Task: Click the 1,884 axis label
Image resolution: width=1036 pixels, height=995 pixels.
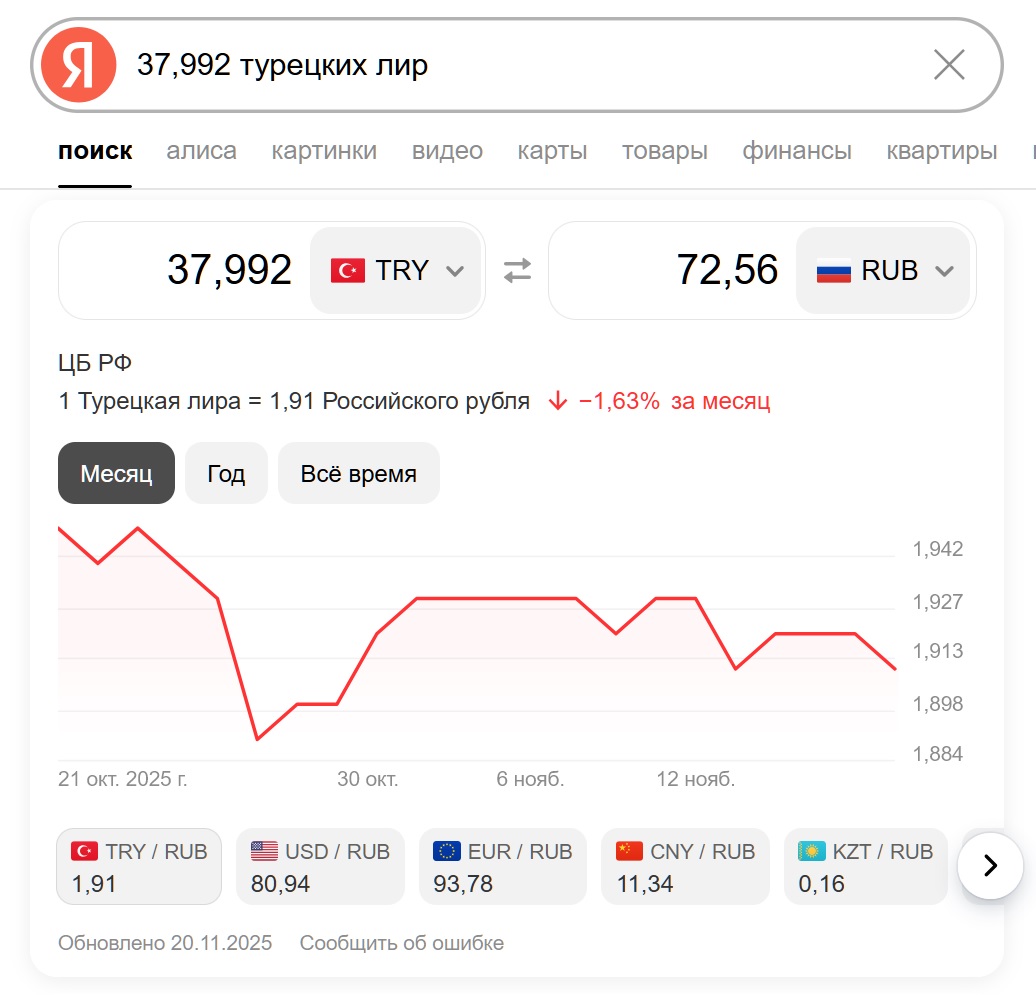Action: pos(938,754)
